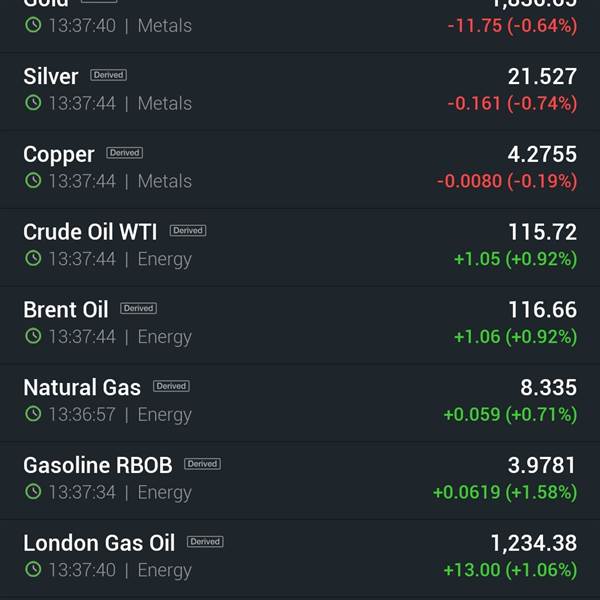600x600 pixels.
Task: Click the Derived badge next to Silver
Action: pos(108,75)
